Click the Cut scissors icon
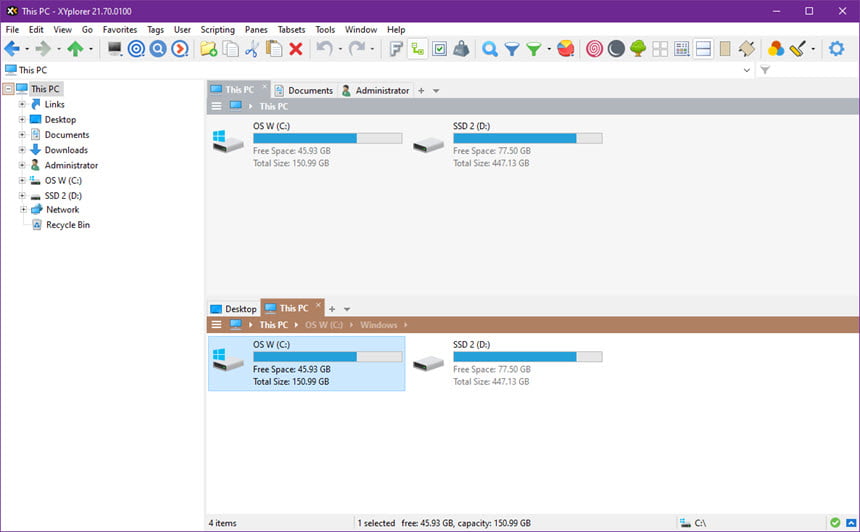860x532 pixels. click(x=252, y=49)
